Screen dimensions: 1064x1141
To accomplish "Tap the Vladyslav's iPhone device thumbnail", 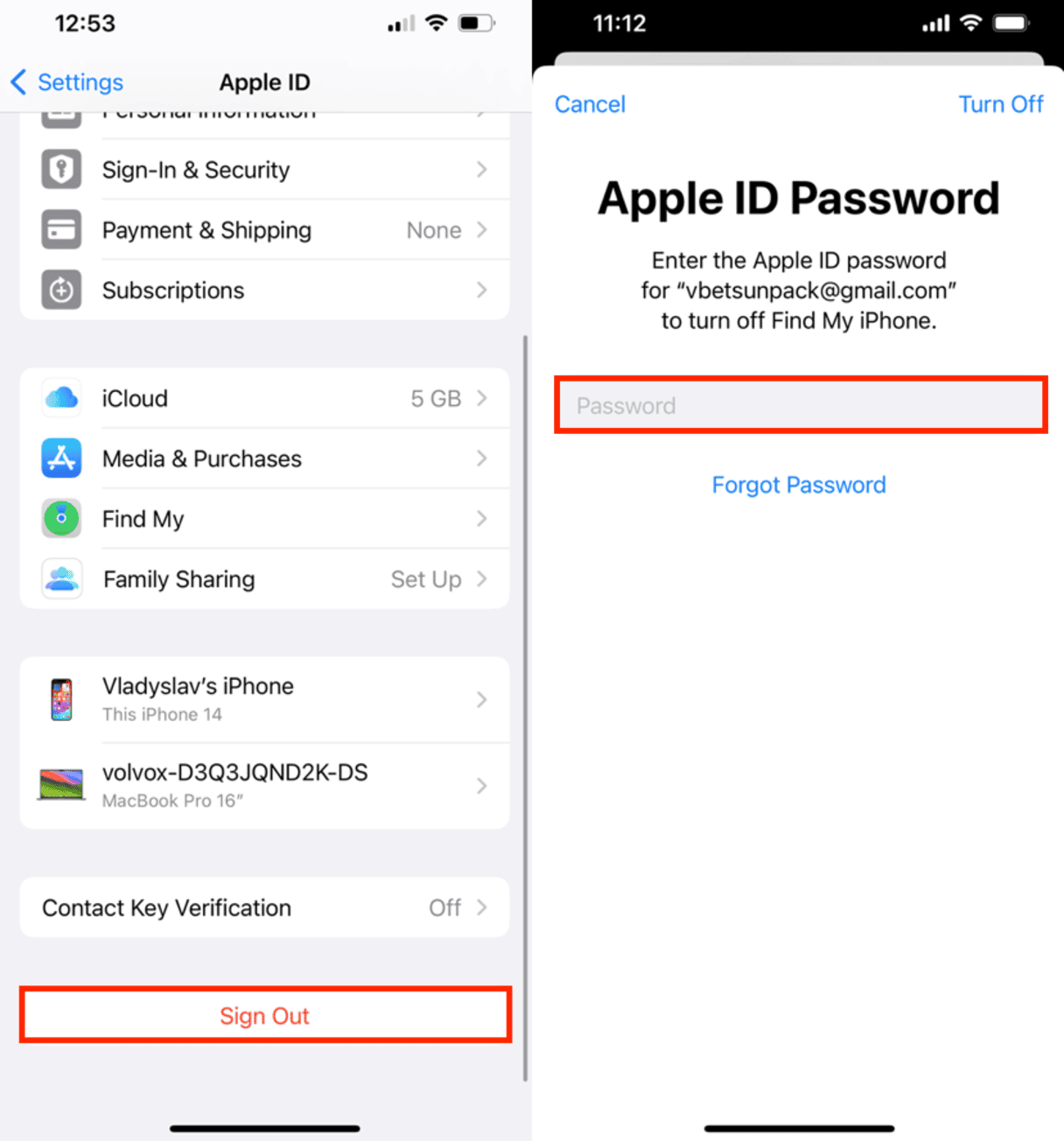I will [61, 699].
